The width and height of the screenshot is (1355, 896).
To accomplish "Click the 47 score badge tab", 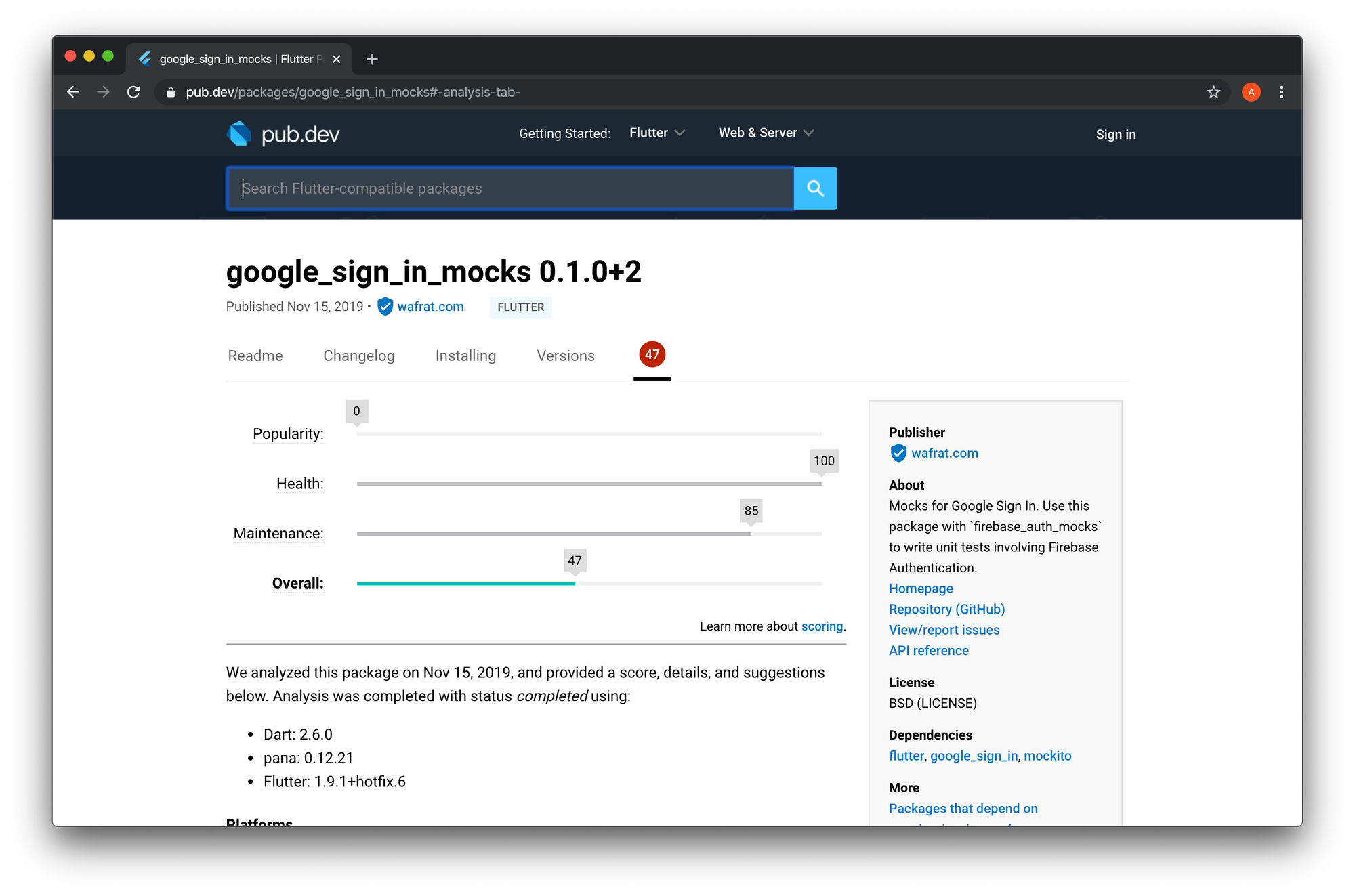I will pos(652,354).
